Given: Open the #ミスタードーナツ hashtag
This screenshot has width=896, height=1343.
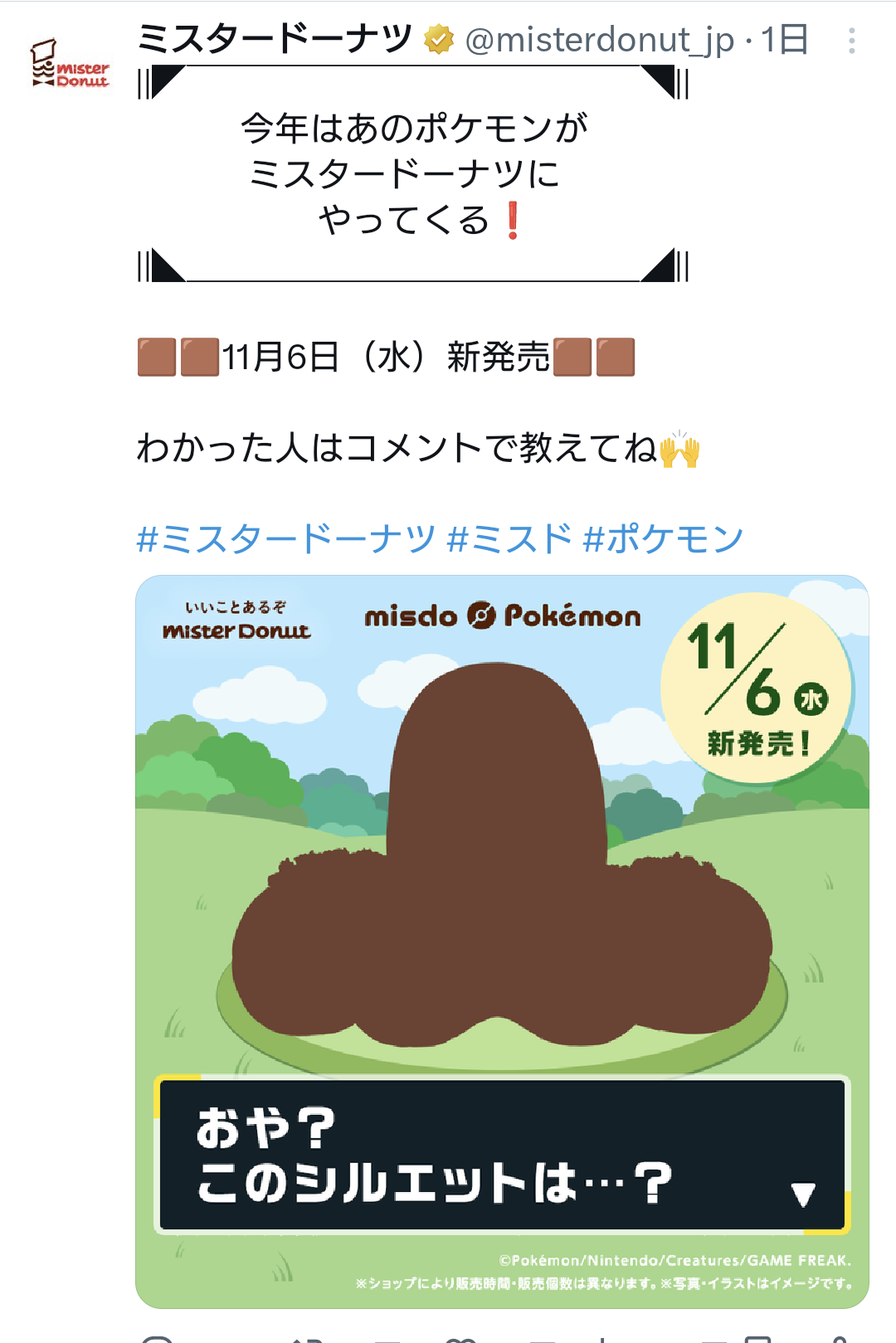Looking at the screenshot, I should [286, 538].
